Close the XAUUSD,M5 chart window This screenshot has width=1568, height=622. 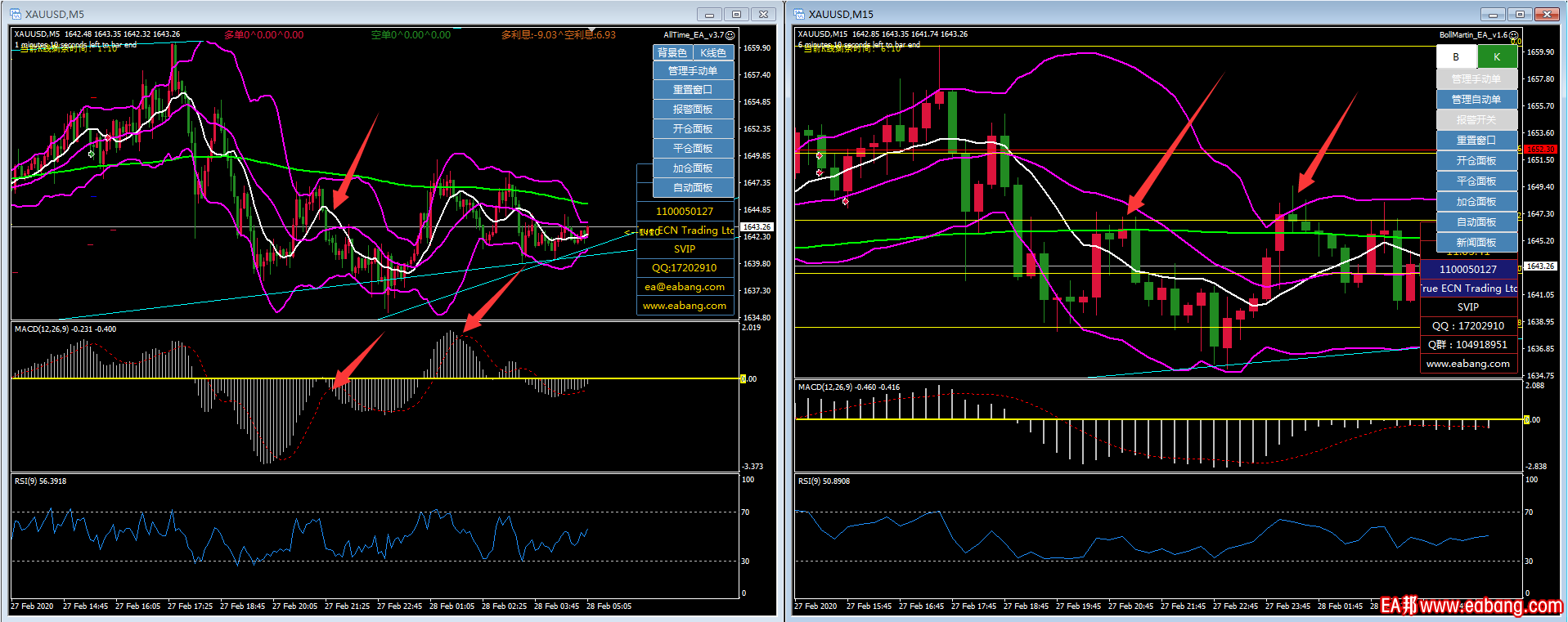[763, 14]
